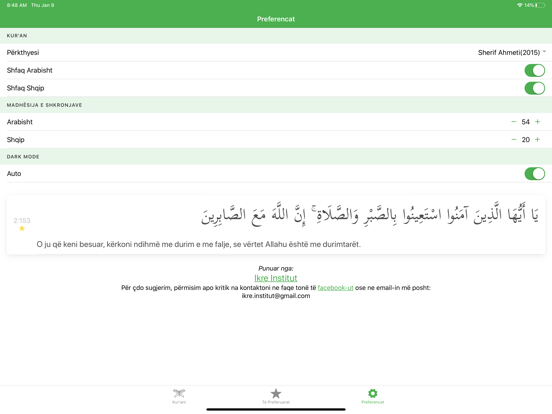The width and height of the screenshot is (552, 414).
Task: Click the DARK MODE section header
Action: click(x=23, y=157)
